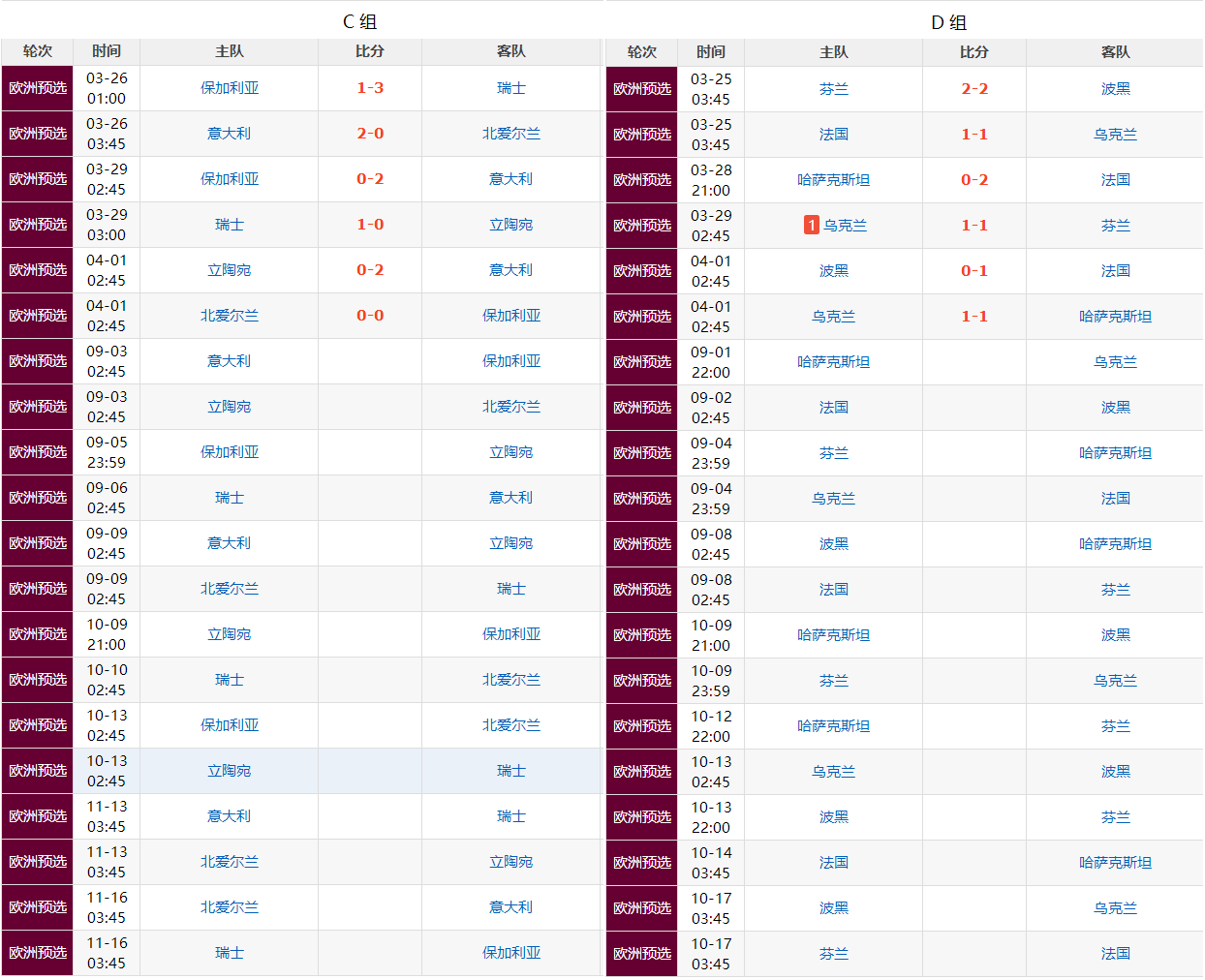Image resolution: width=1205 pixels, height=980 pixels.
Task: Click 乌克兰 home team in 03-29 match
Action: point(846,226)
